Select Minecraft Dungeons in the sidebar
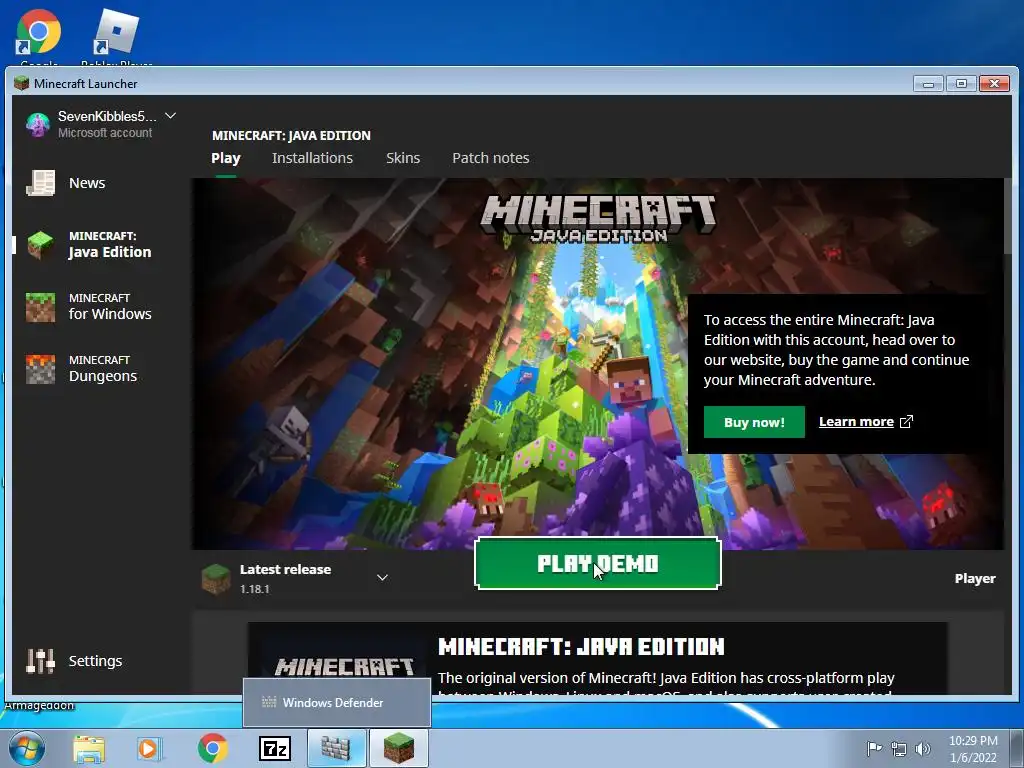This screenshot has width=1024, height=768. 103,369
